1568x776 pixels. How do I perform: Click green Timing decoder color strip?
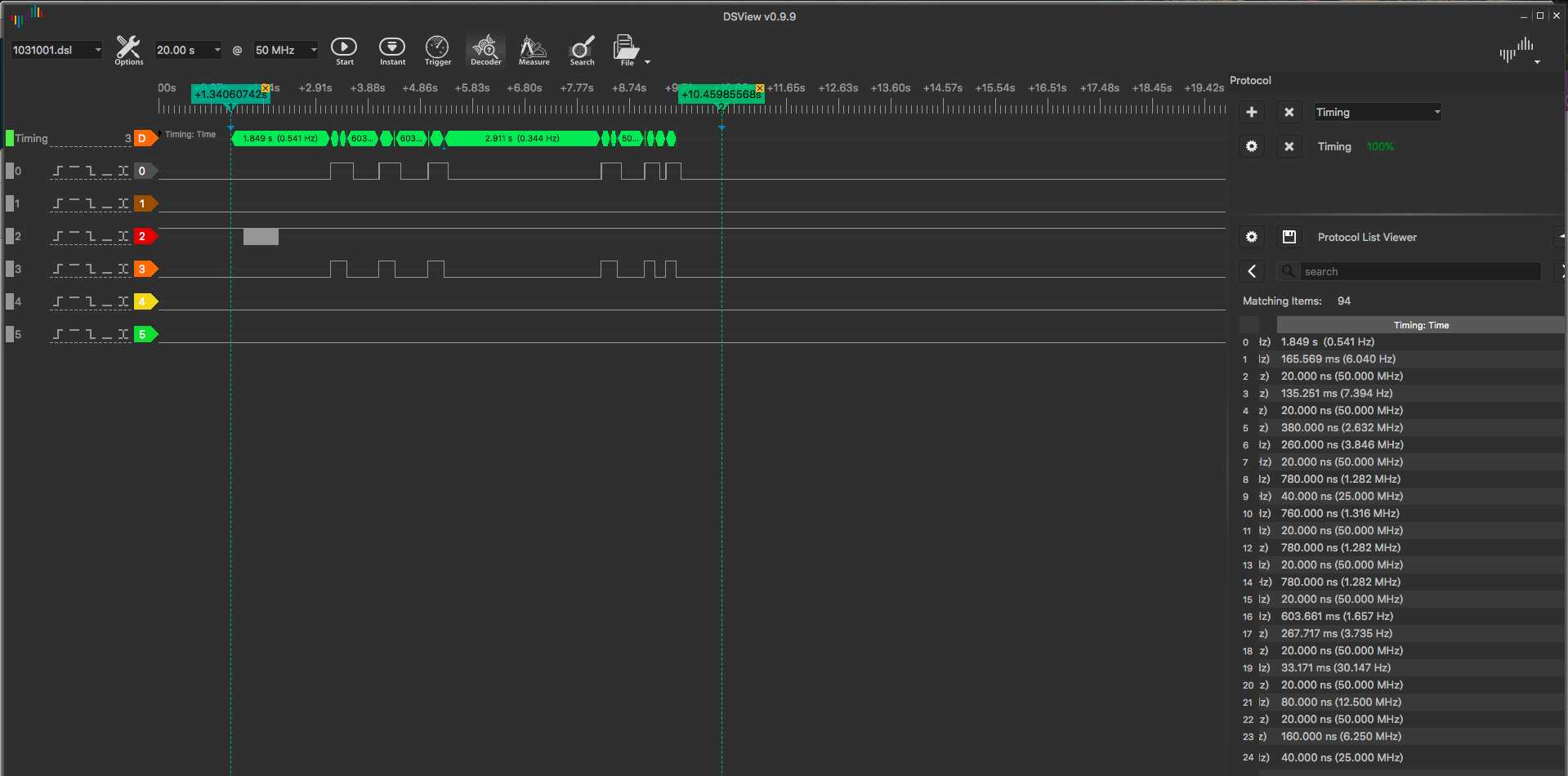point(10,138)
